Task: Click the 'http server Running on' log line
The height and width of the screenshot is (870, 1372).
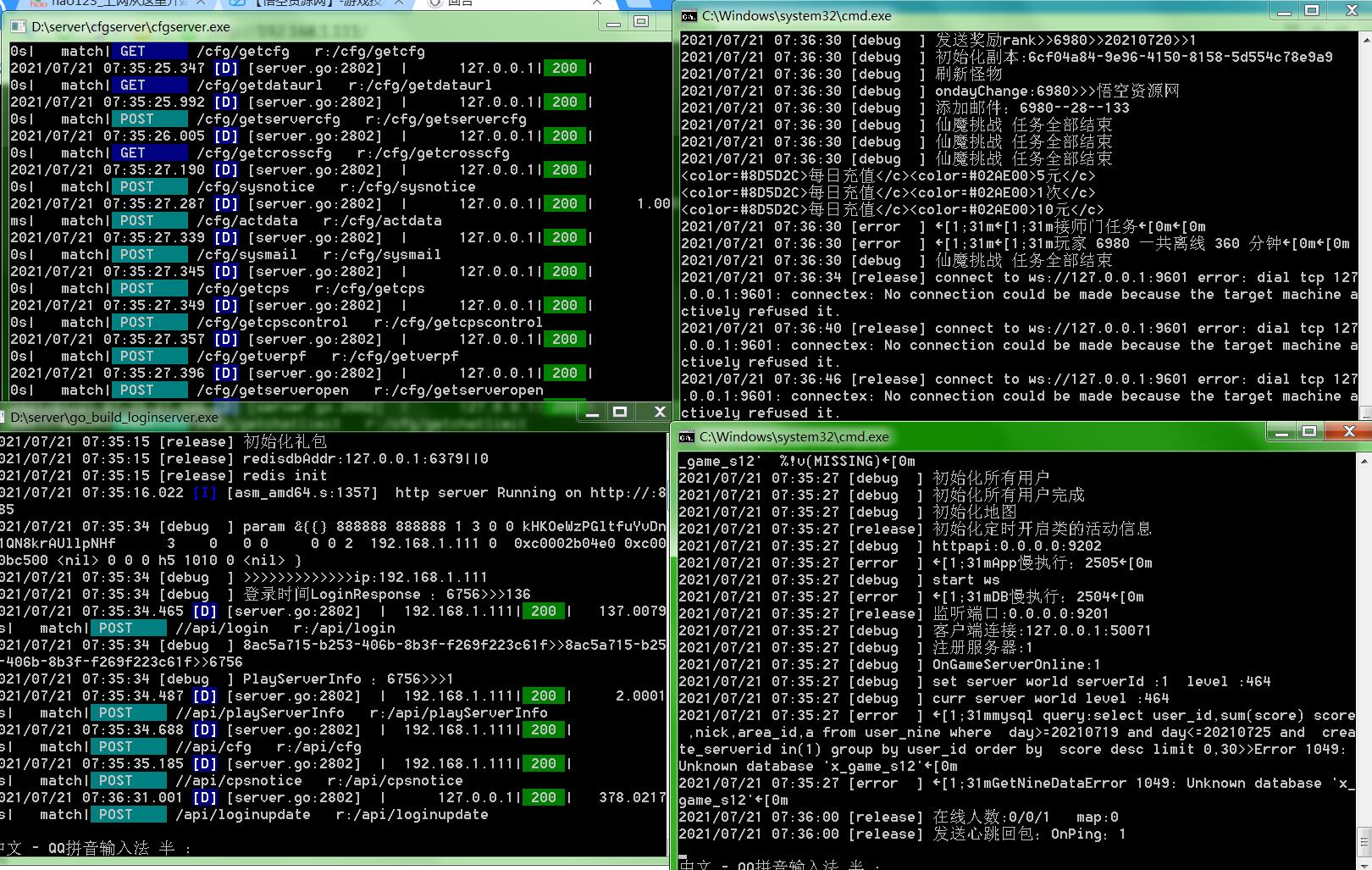Action: coord(333,501)
